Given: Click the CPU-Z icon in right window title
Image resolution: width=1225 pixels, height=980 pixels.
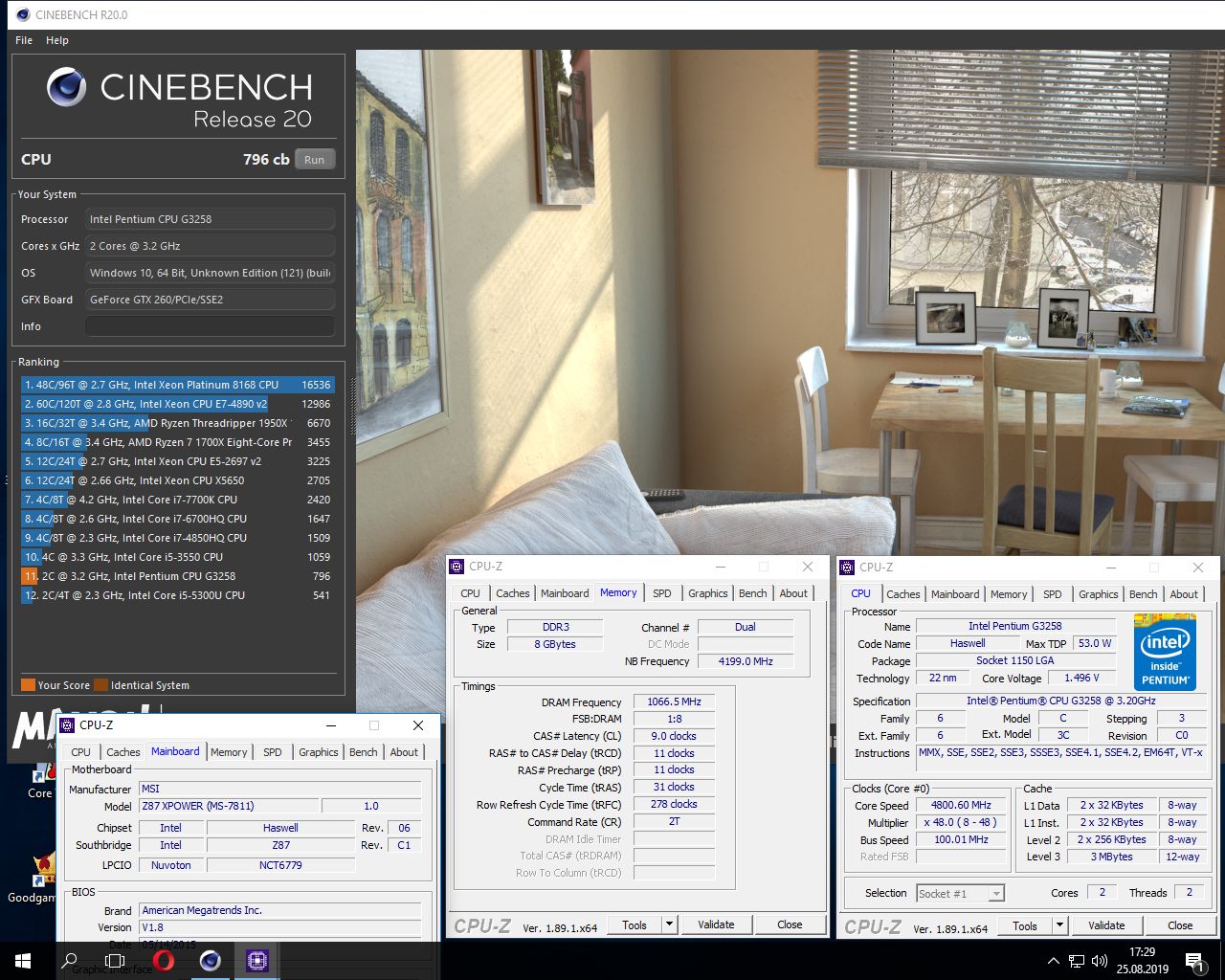Looking at the screenshot, I should point(847,568).
